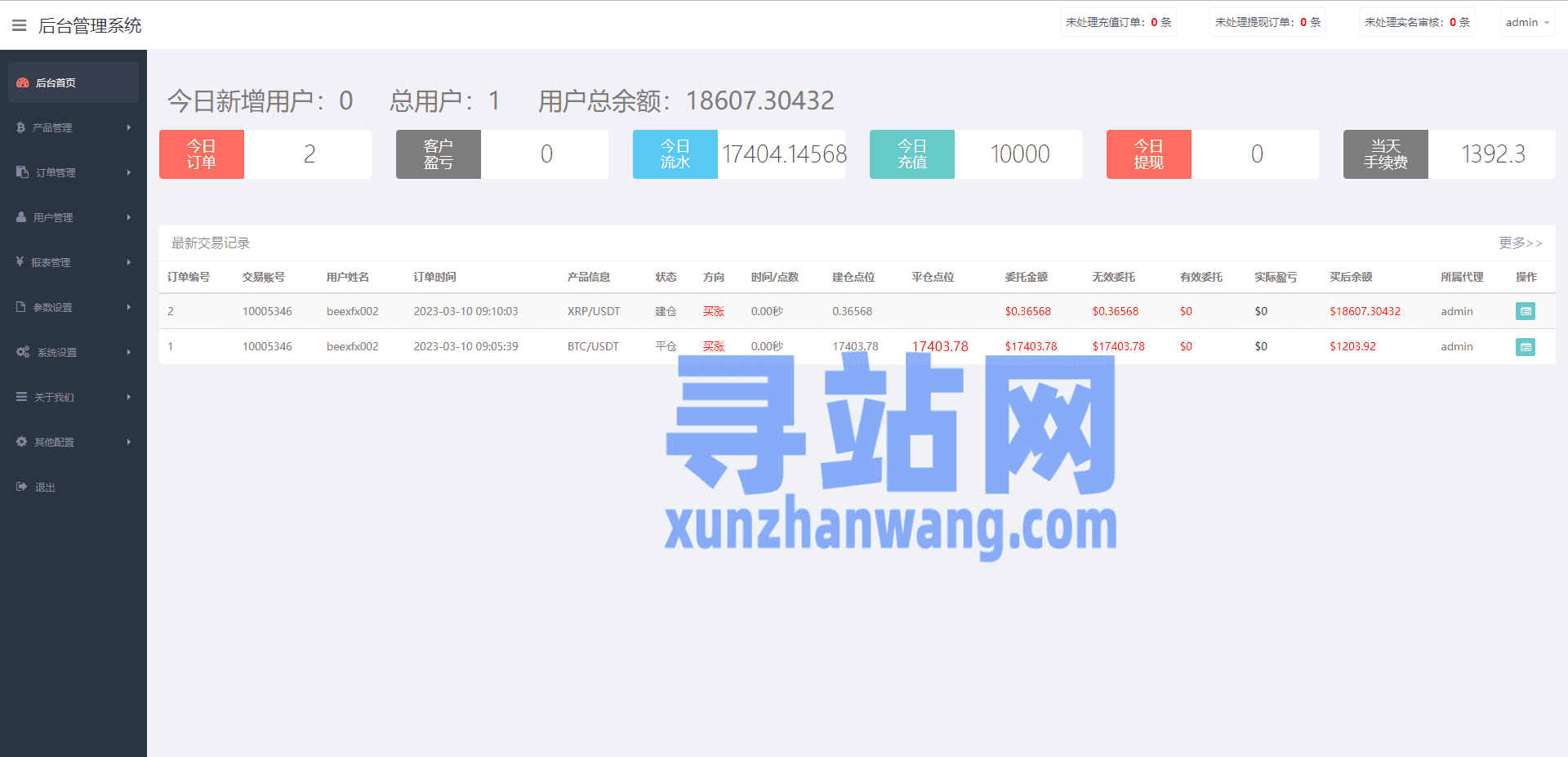The image size is (1568, 757).
Task: Click the 客户盈亏 stat card
Action: 502,154
